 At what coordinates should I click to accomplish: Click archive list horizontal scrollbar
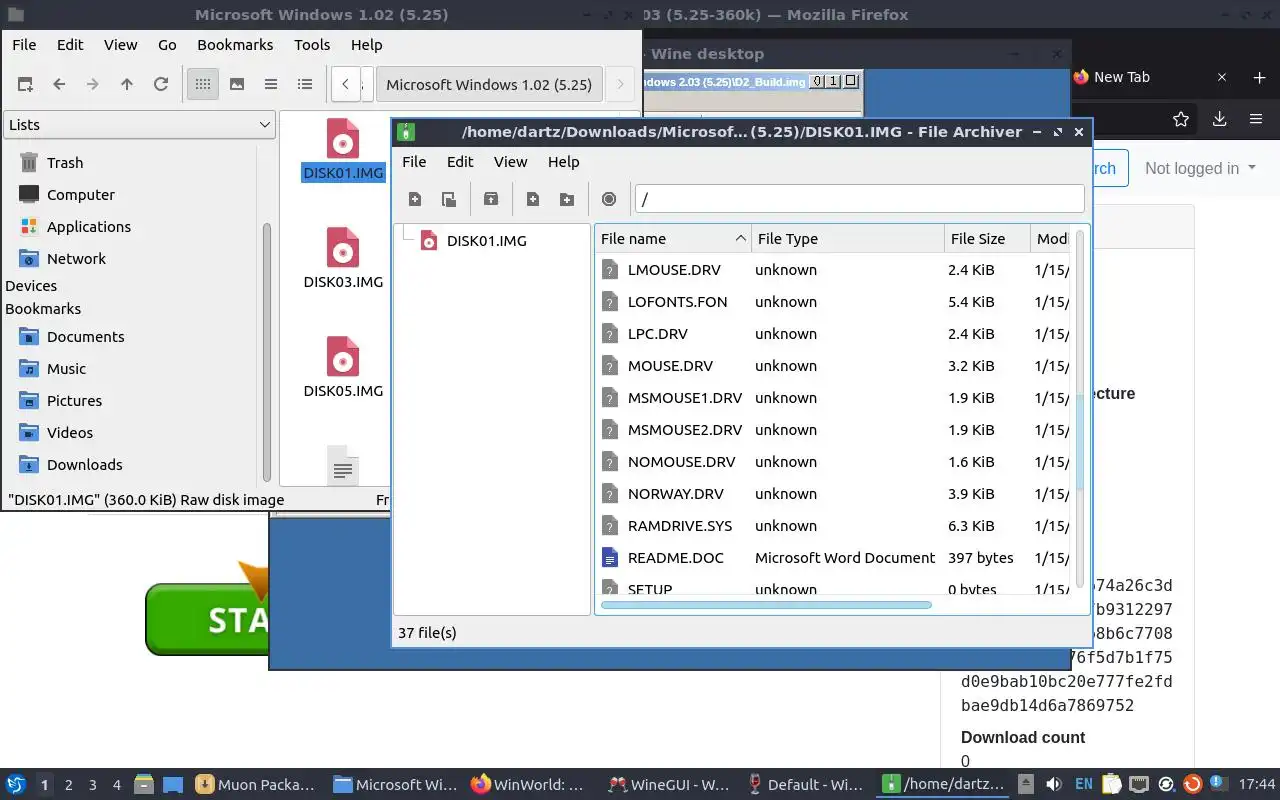point(766,605)
